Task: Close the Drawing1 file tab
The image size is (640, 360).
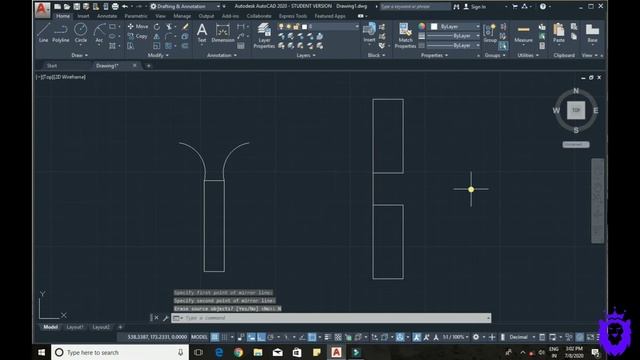Action: click(x=135, y=66)
